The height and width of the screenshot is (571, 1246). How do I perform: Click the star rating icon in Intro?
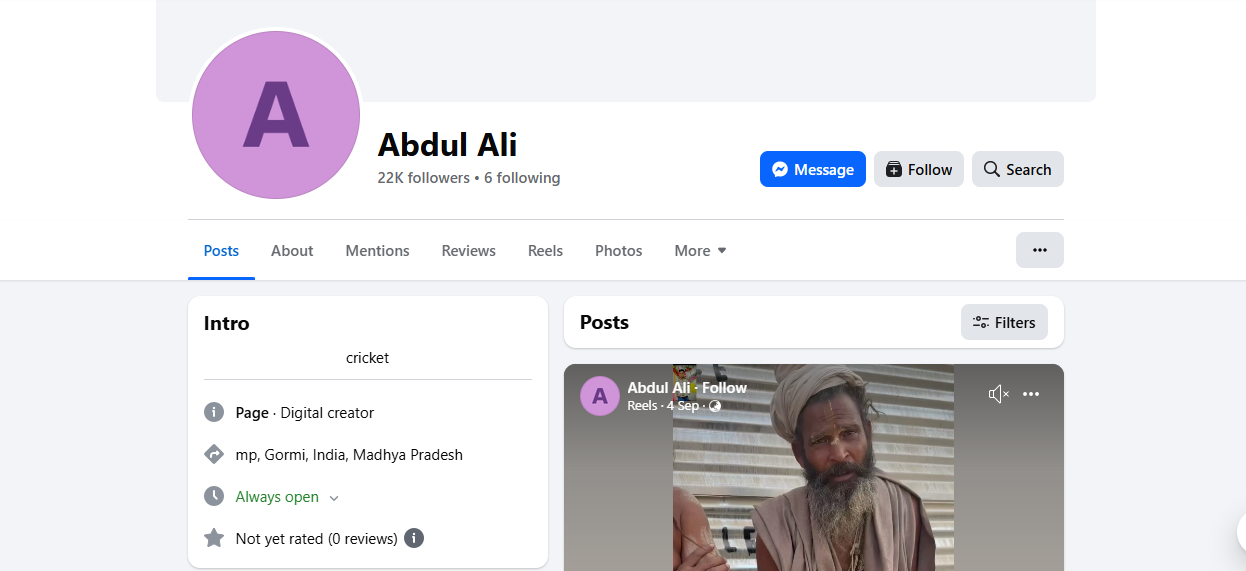click(214, 538)
